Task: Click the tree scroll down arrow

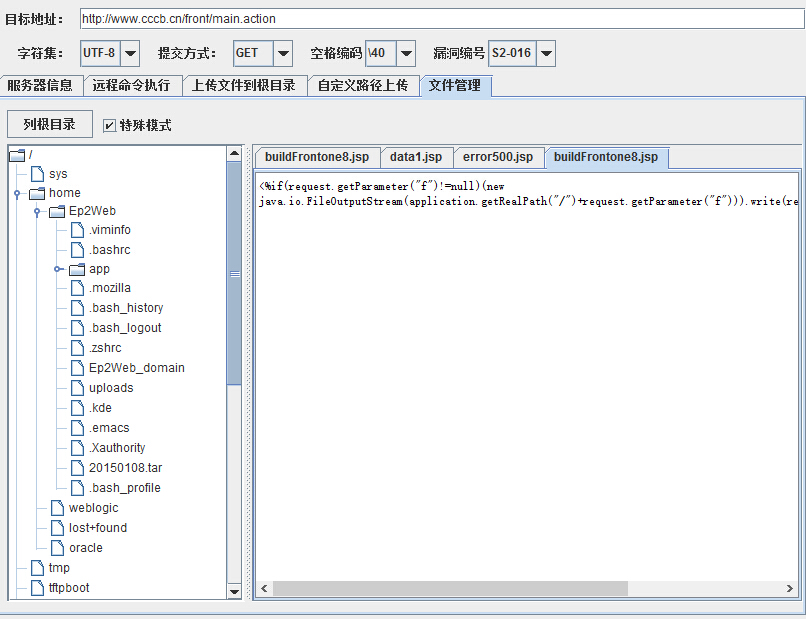Action: click(x=234, y=591)
